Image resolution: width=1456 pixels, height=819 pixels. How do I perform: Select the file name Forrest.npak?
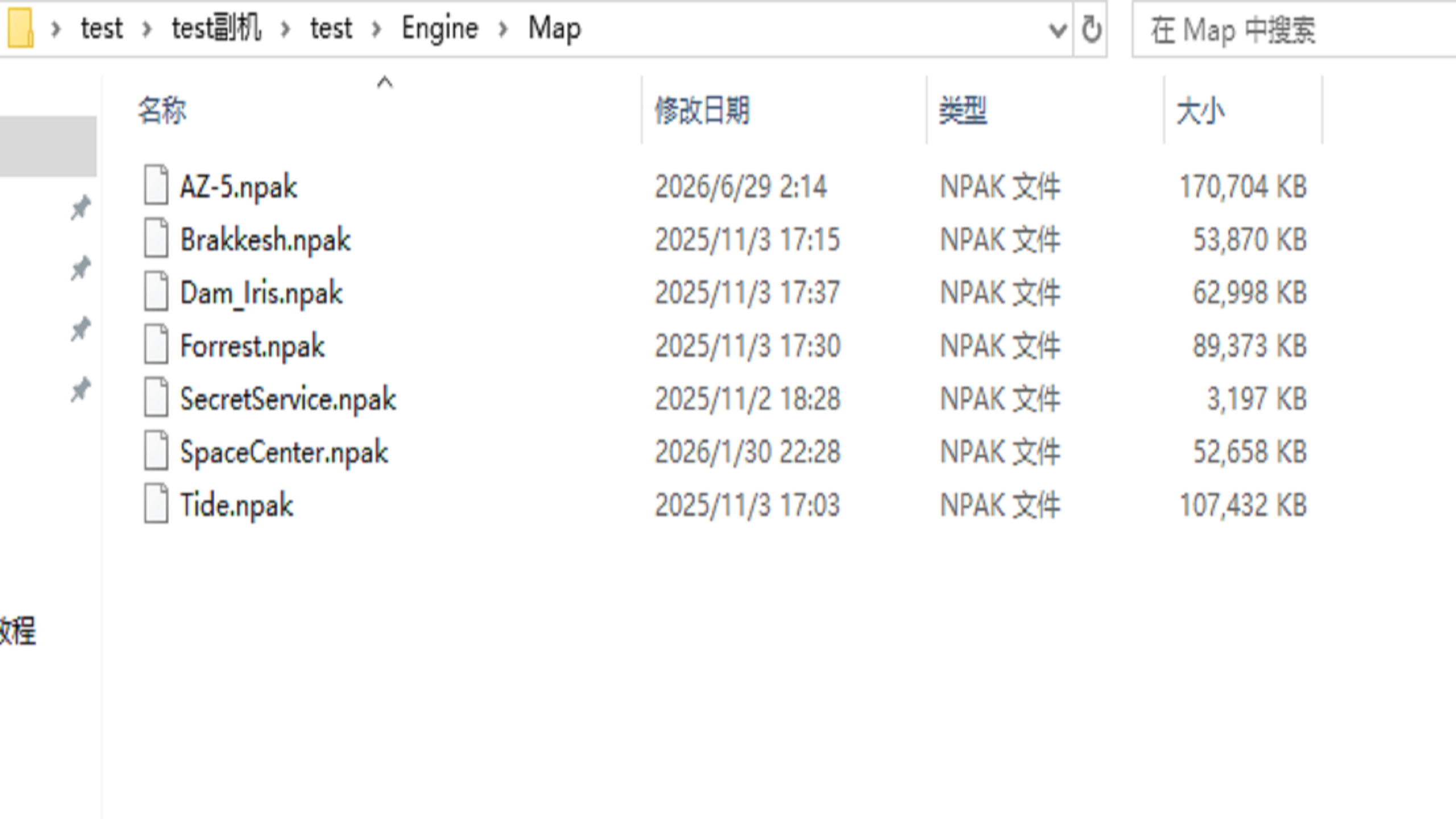[252, 346]
